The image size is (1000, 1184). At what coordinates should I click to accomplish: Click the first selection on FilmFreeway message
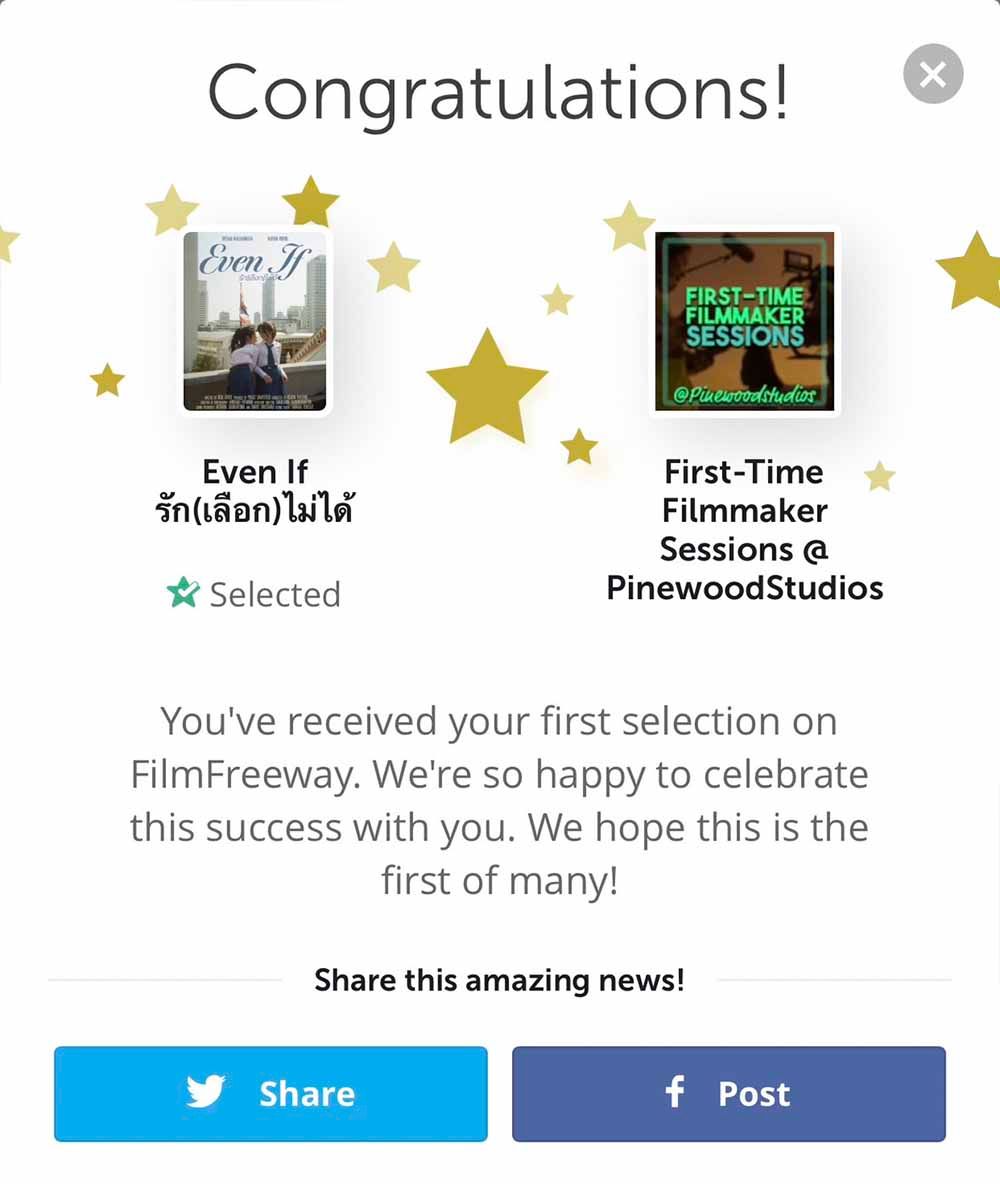coord(499,801)
